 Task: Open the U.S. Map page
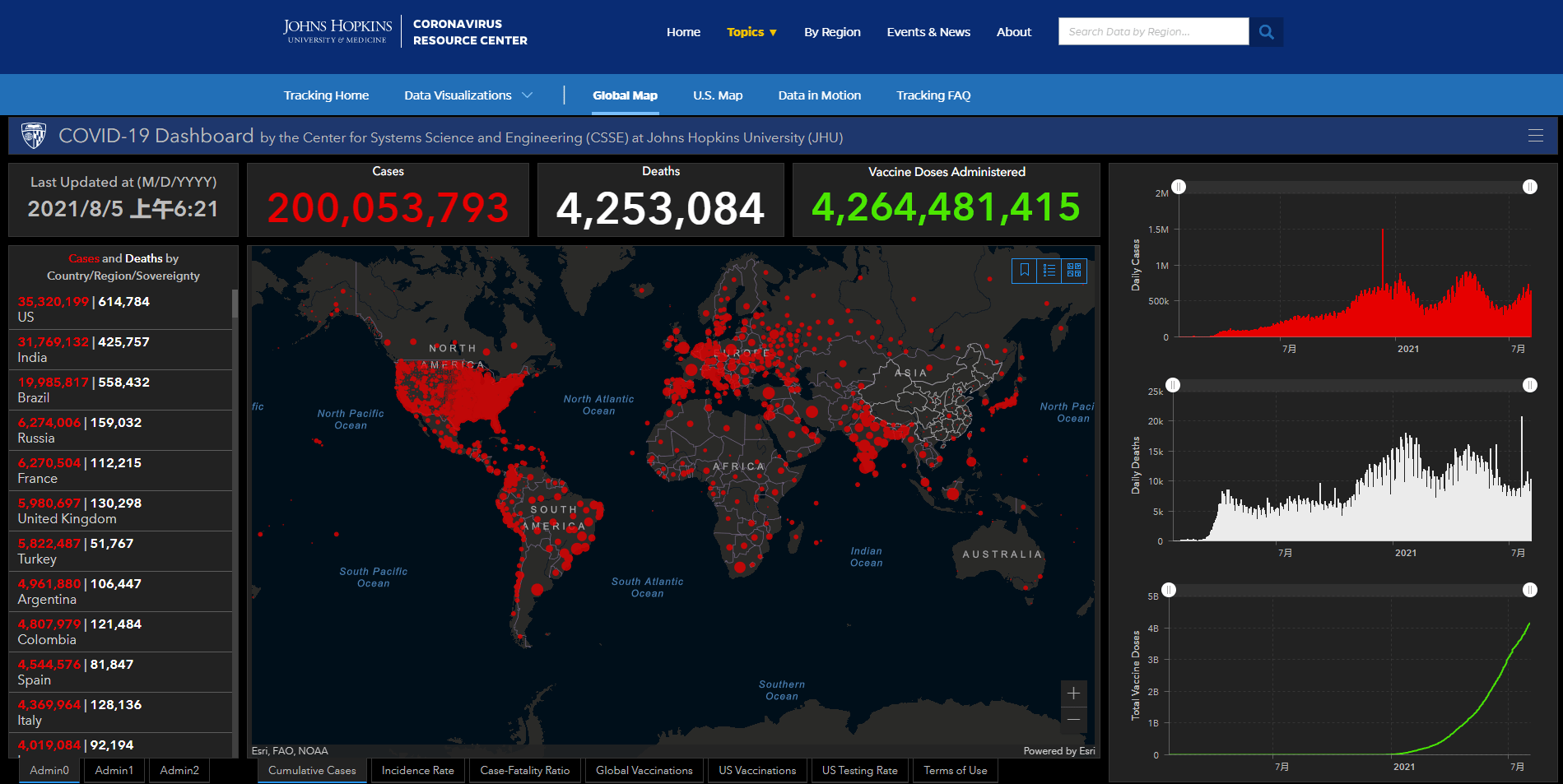point(717,95)
